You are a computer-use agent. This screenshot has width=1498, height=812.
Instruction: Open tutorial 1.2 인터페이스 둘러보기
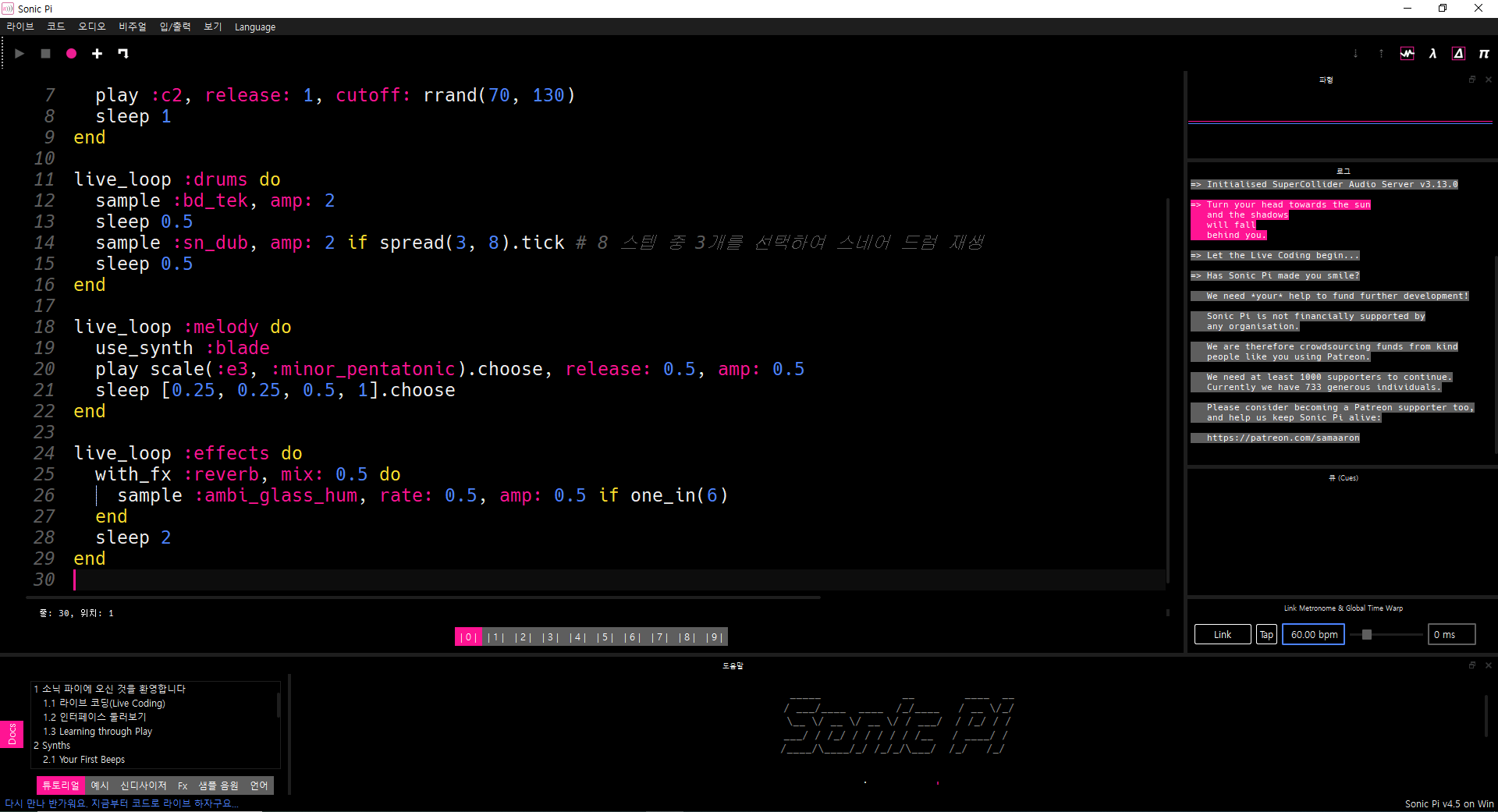coord(94,717)
